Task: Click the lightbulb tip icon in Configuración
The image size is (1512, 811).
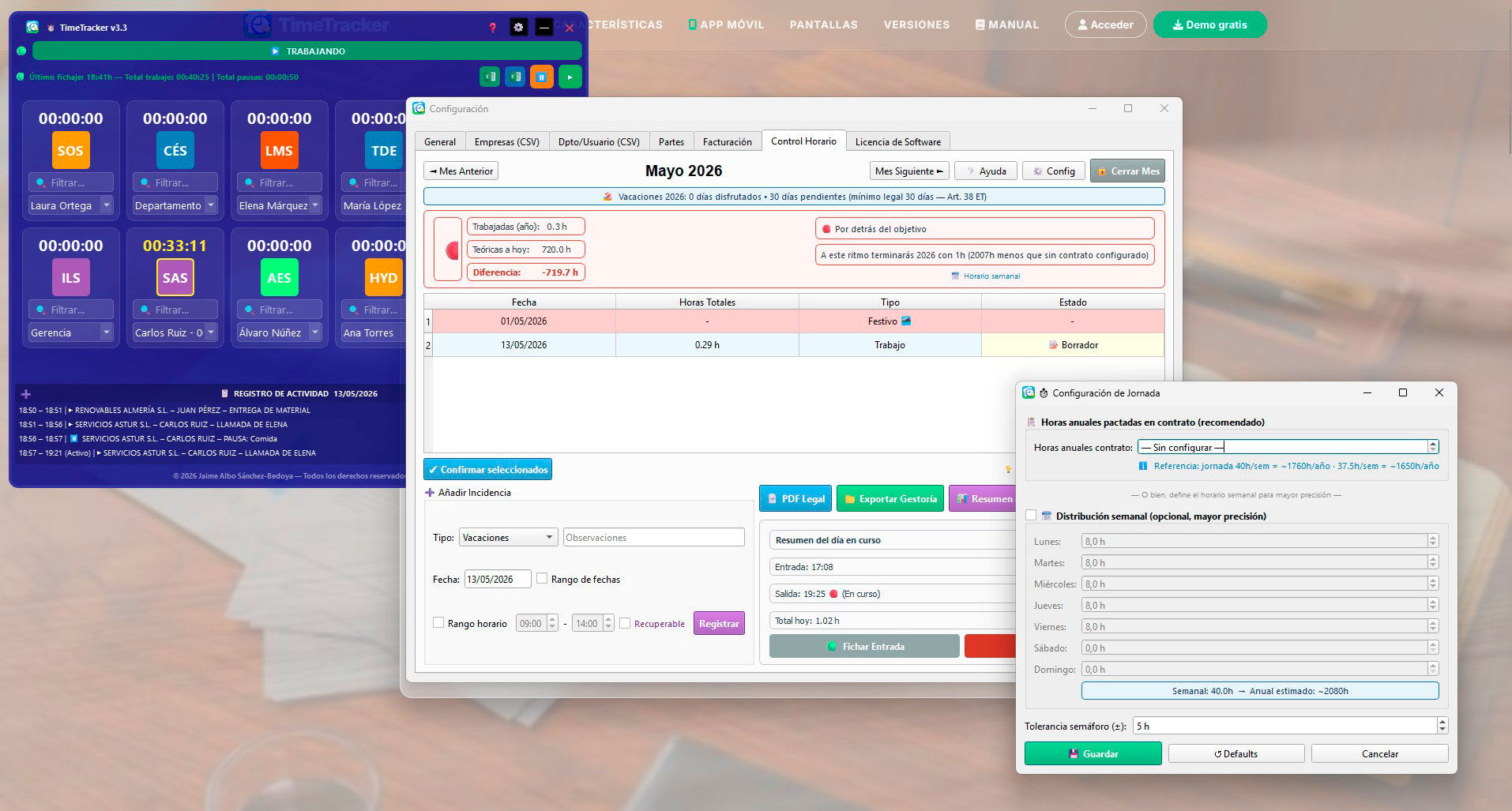Action: pos(1008,469)
